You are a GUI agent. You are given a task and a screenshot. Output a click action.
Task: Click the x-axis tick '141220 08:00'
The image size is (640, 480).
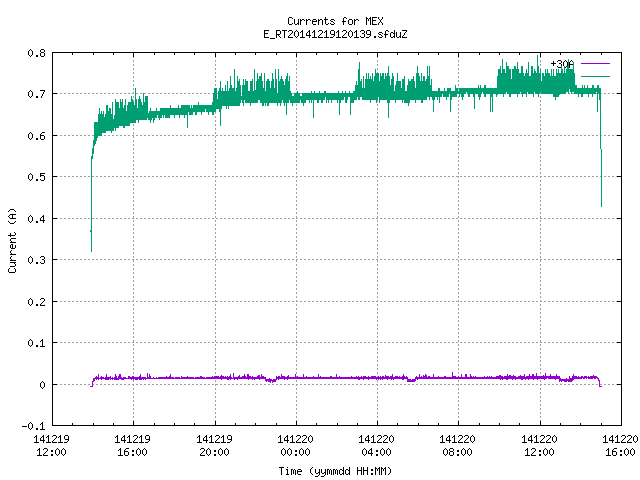click(458, 446)
